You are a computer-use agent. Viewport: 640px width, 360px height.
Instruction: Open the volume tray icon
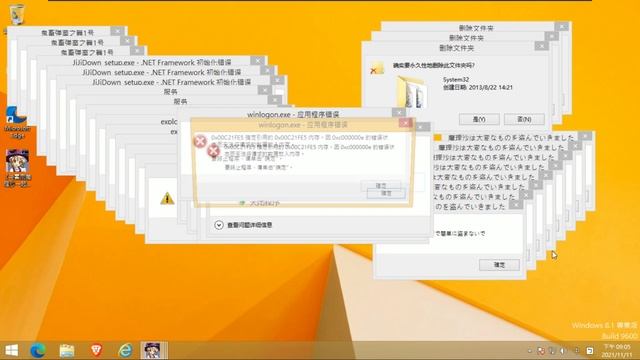pos(563,351)
